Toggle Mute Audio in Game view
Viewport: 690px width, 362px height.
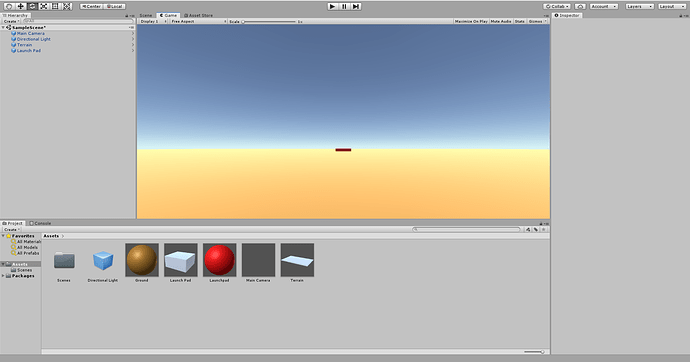point(501,21)
